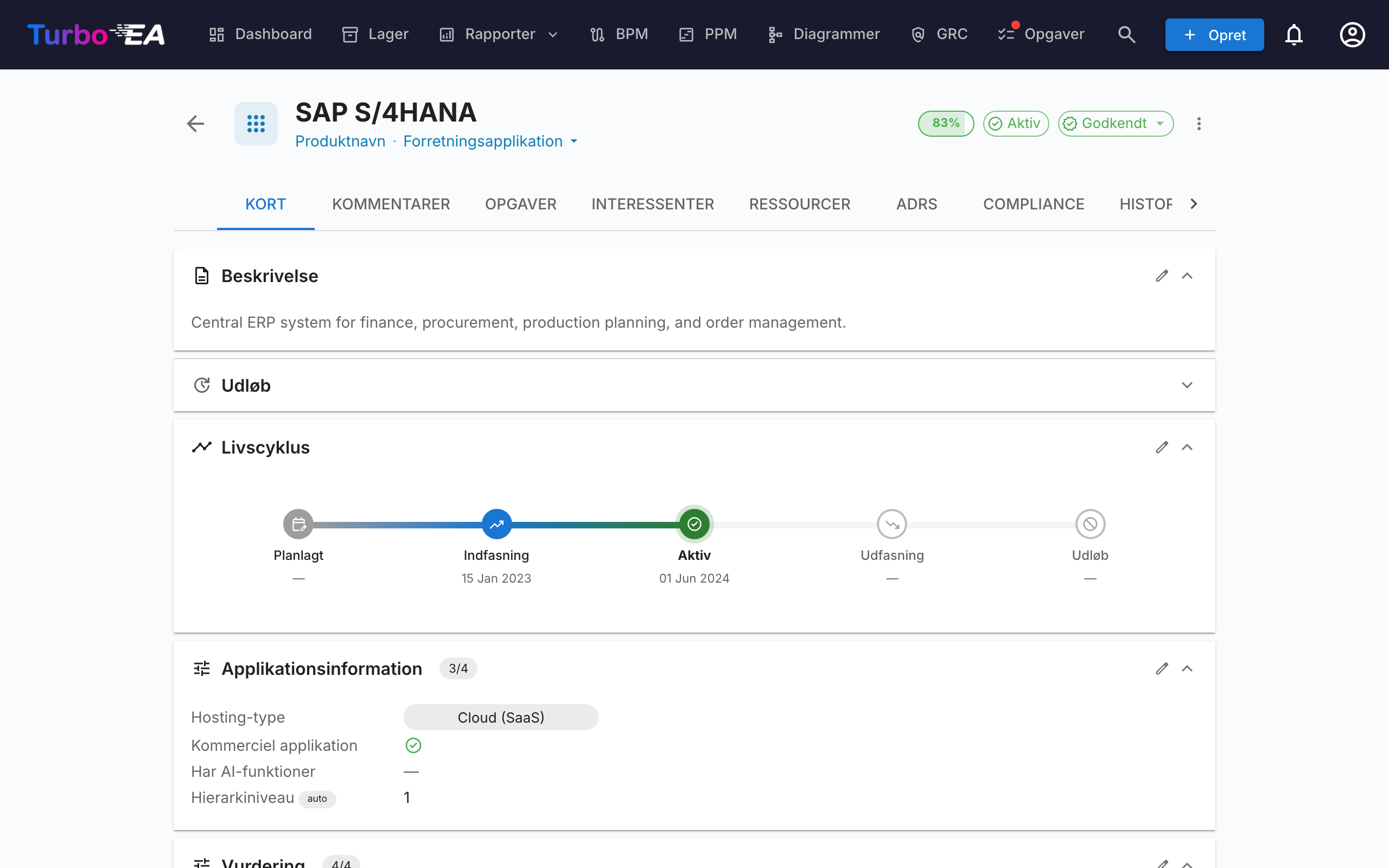
Task: Click the Produktnavn link
Action: [340, 141]
